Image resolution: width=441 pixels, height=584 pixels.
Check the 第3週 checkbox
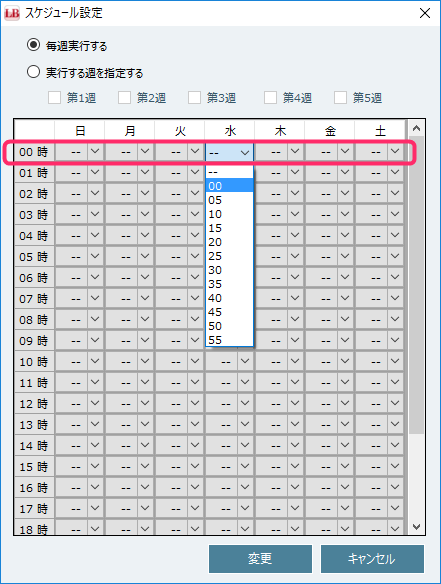(194, 98)
